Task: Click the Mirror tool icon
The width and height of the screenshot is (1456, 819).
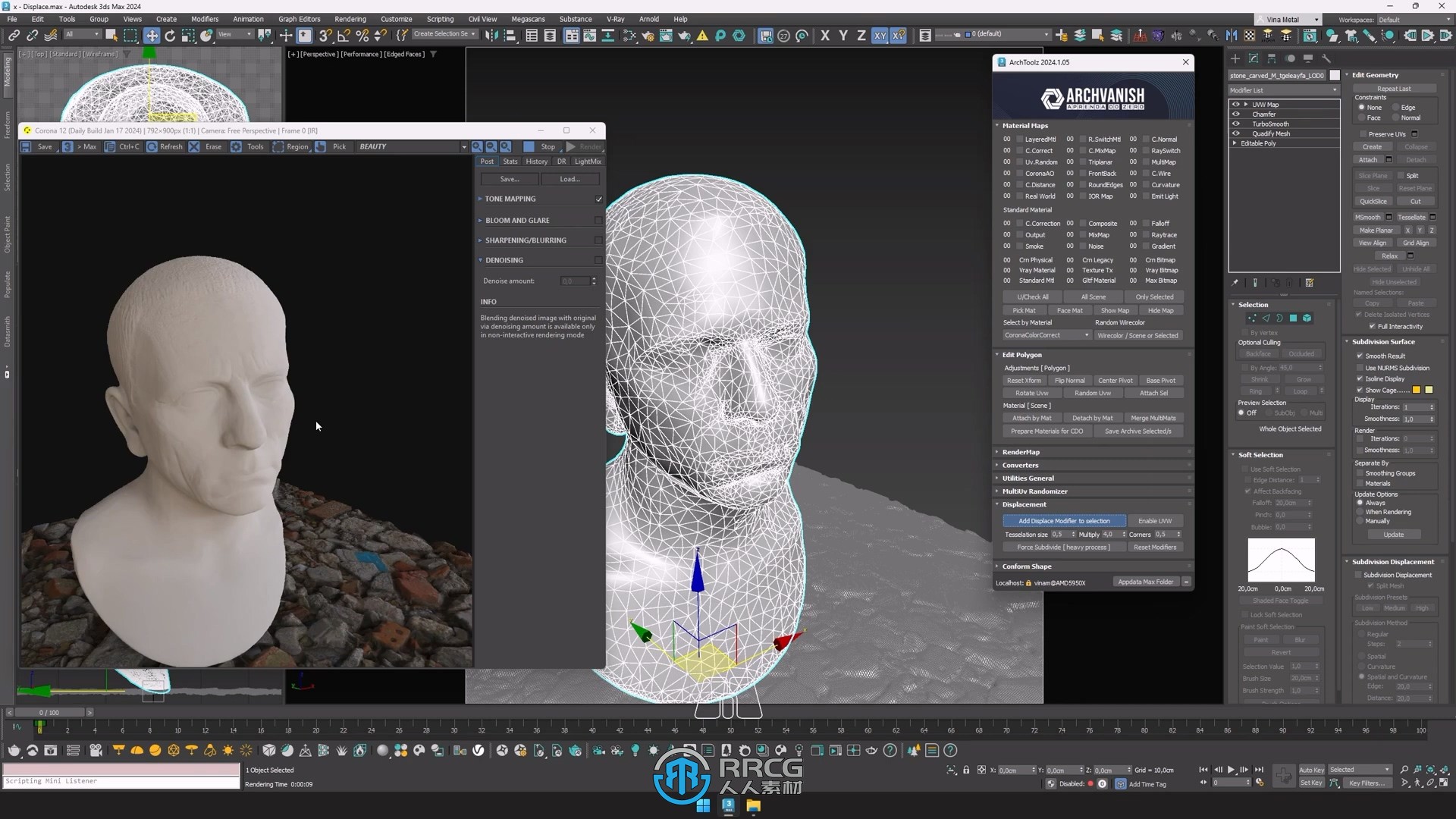Action: tap(491, 36)
